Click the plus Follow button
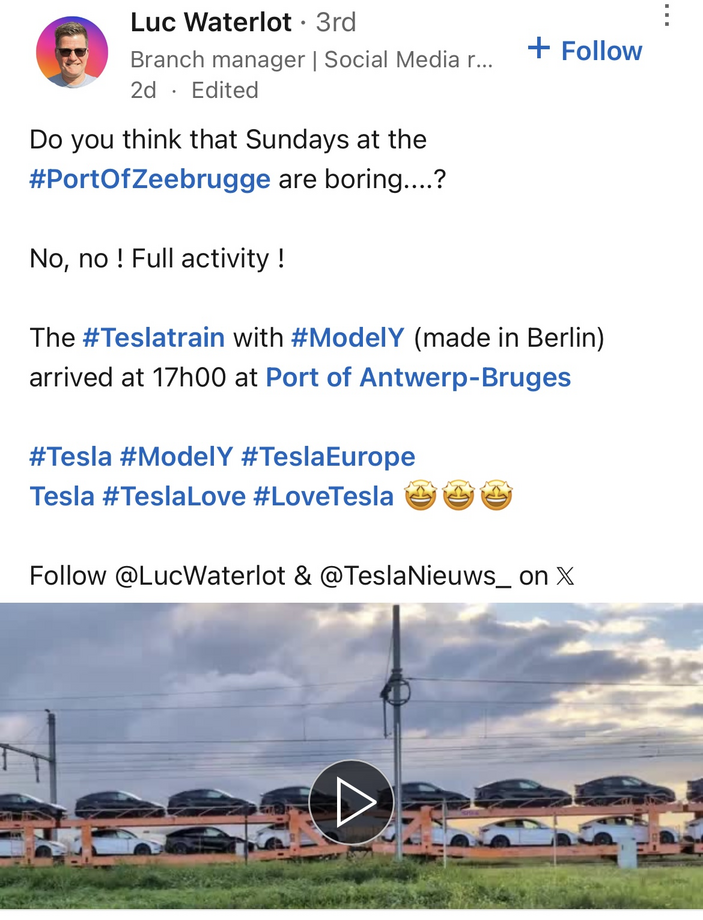The image size is (703, 920). click(585, 50)
